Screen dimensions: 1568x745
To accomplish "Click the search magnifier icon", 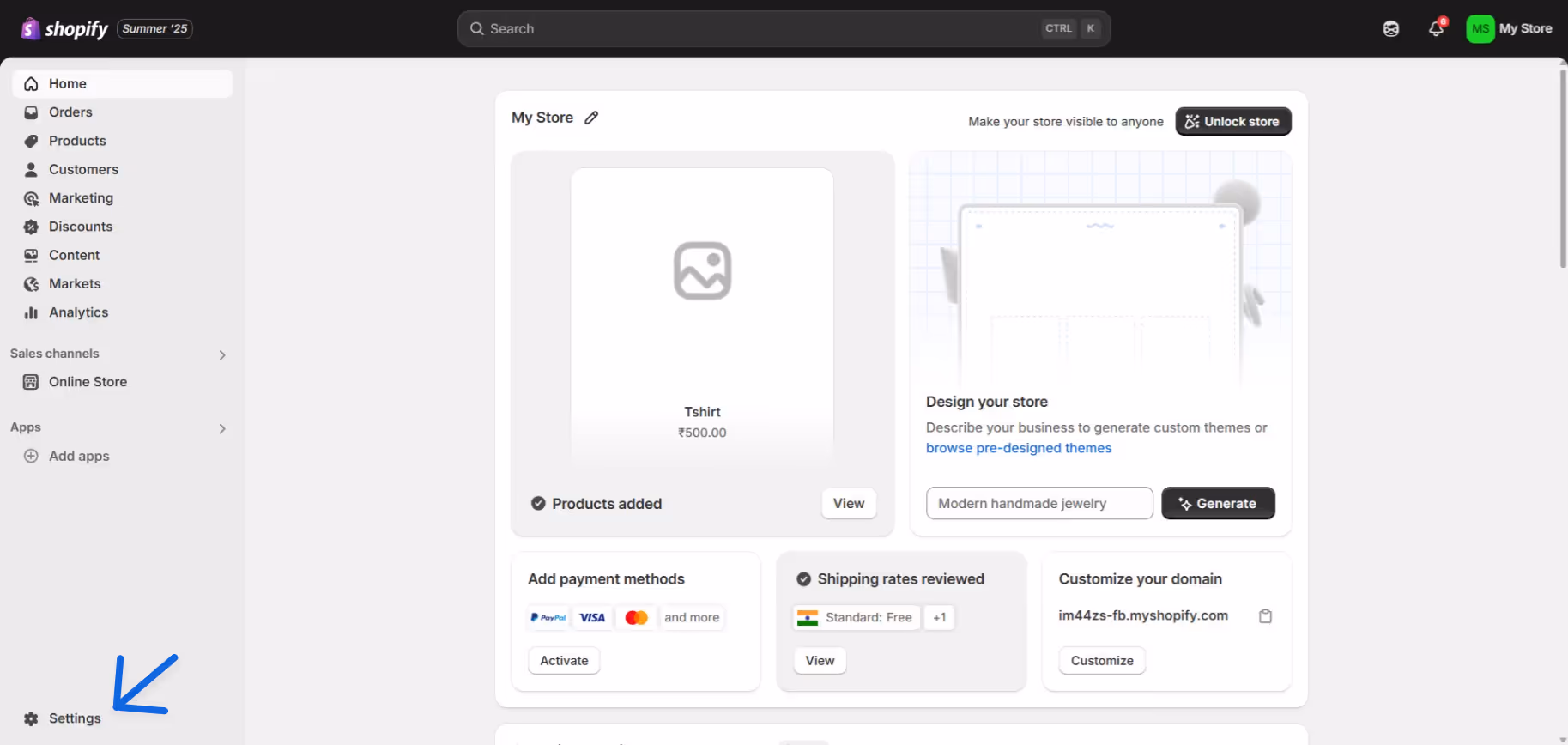I will (x=476, y=29).
